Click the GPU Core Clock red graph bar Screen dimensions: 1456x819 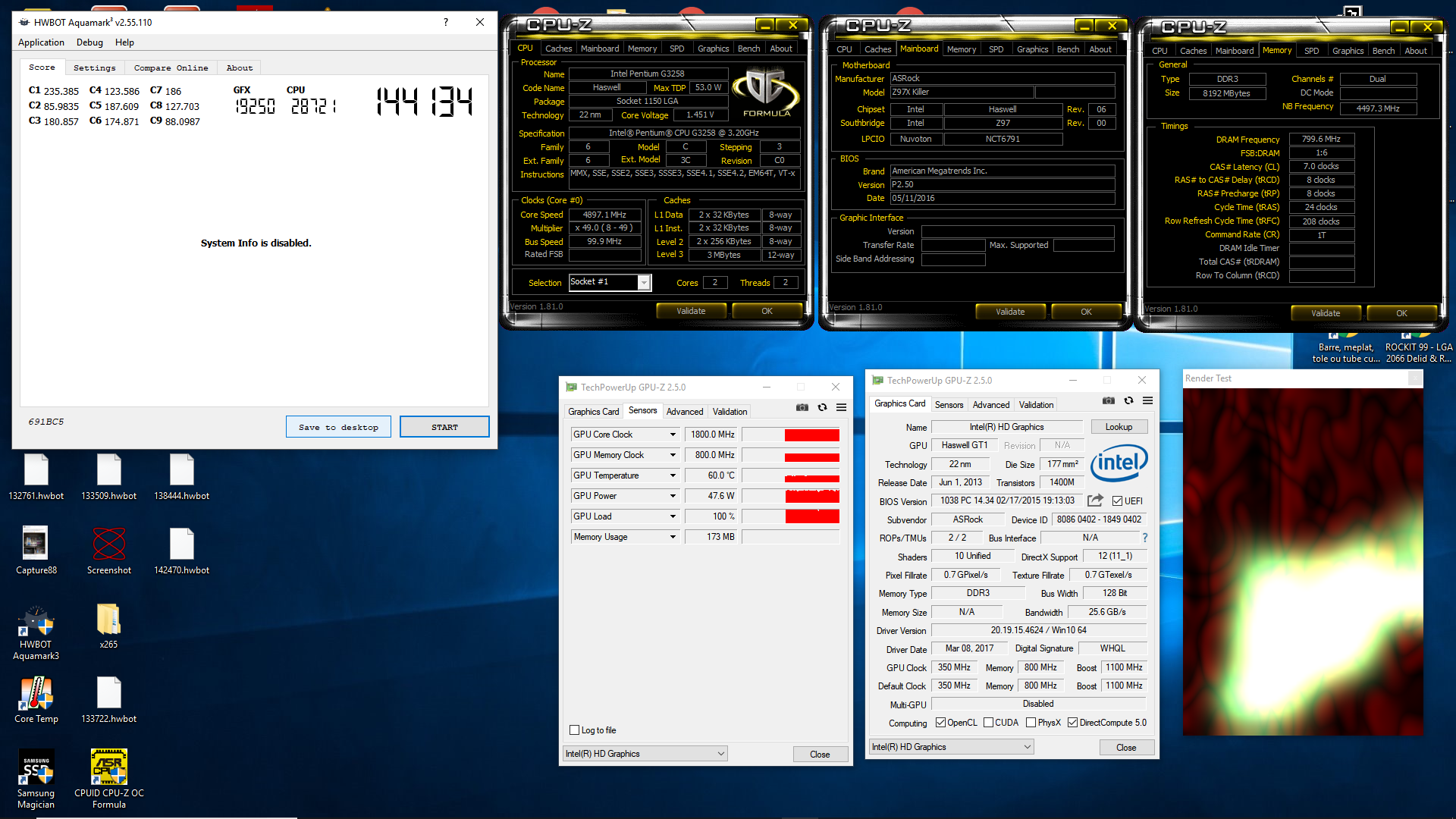(812, 435)
